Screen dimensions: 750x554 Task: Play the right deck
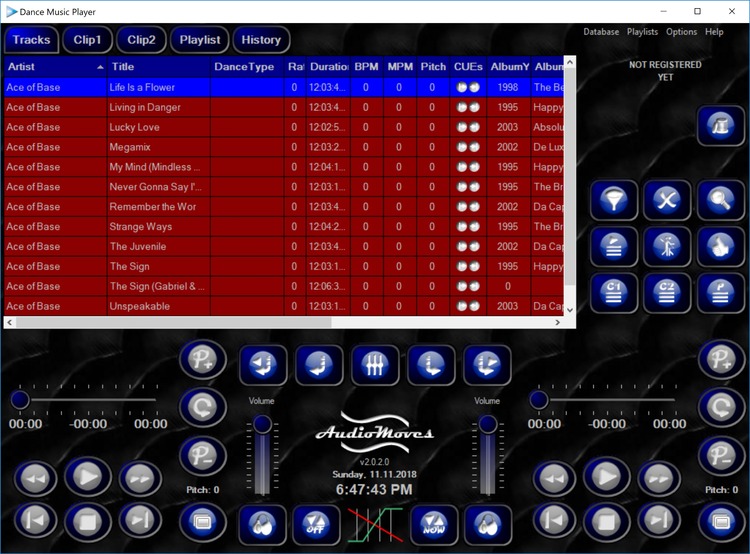pos(607,477)
